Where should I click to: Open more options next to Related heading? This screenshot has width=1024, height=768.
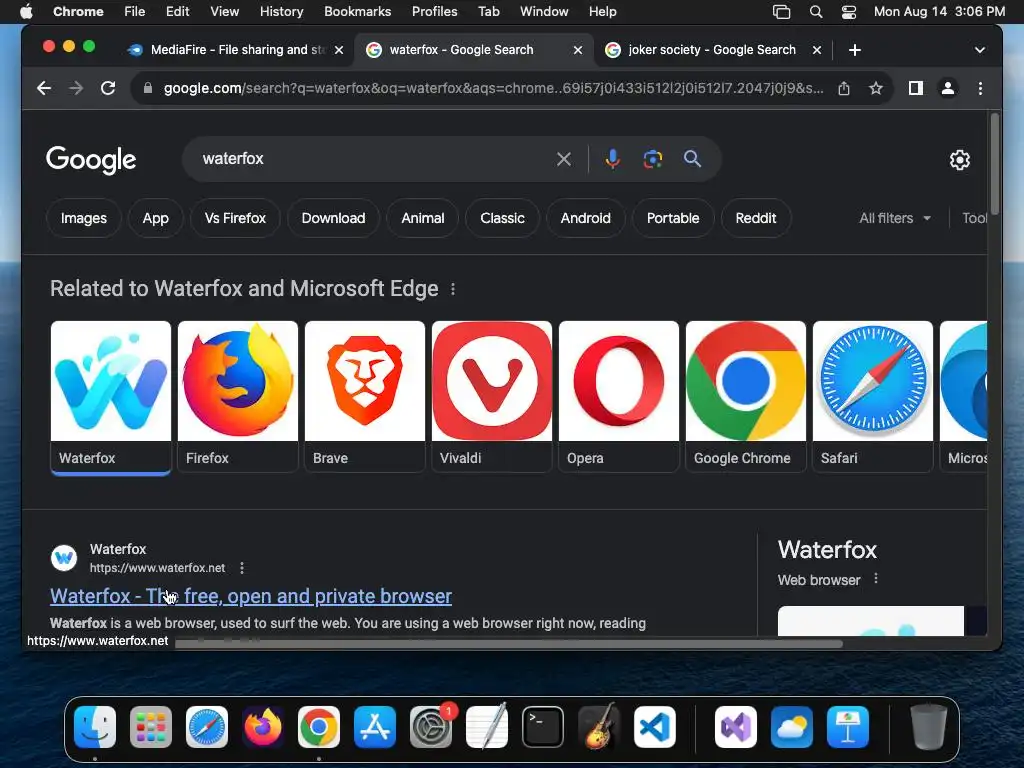pos(453,289)
